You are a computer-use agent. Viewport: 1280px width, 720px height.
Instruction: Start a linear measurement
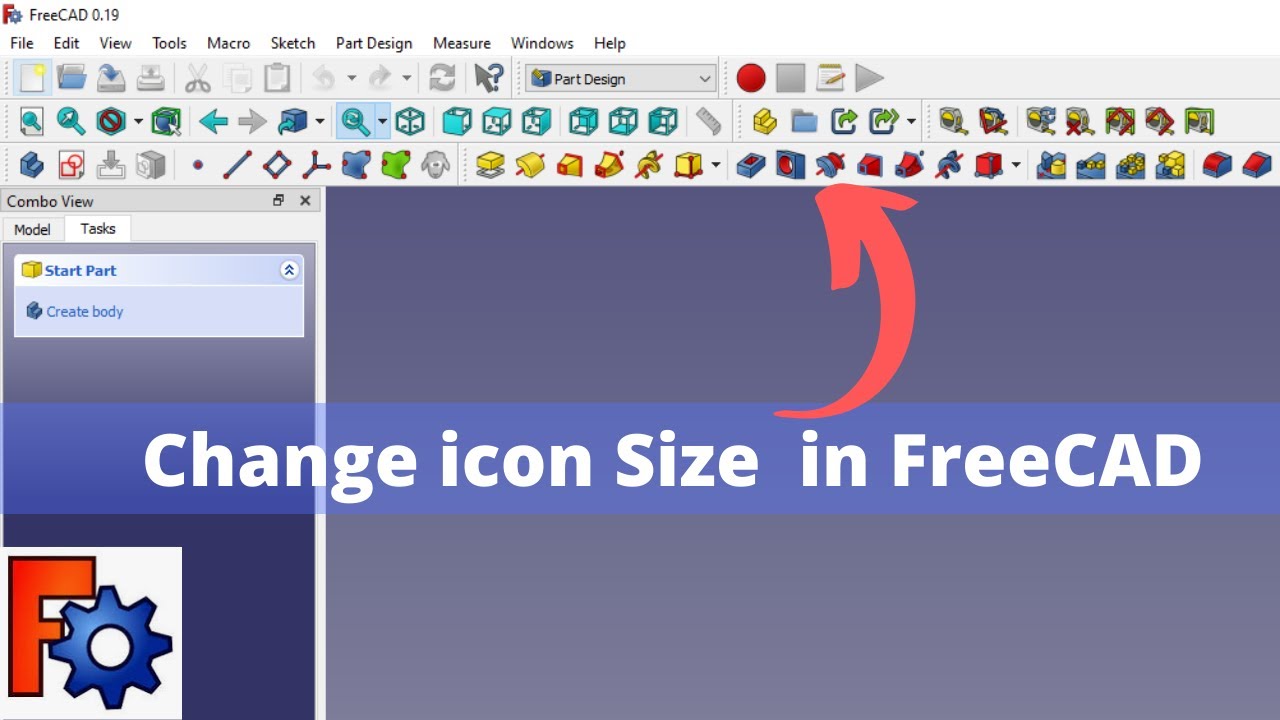tap(953, 122)
